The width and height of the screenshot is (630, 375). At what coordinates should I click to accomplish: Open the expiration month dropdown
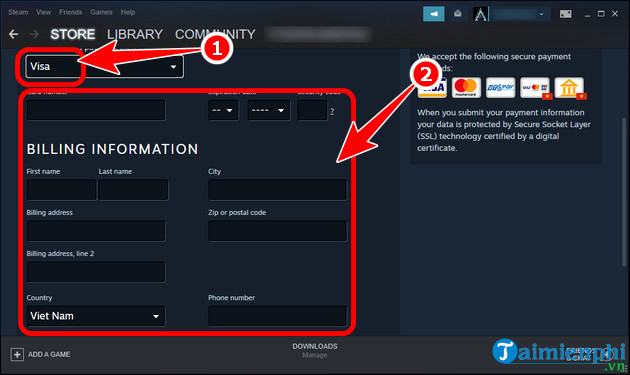coord(223,110)
